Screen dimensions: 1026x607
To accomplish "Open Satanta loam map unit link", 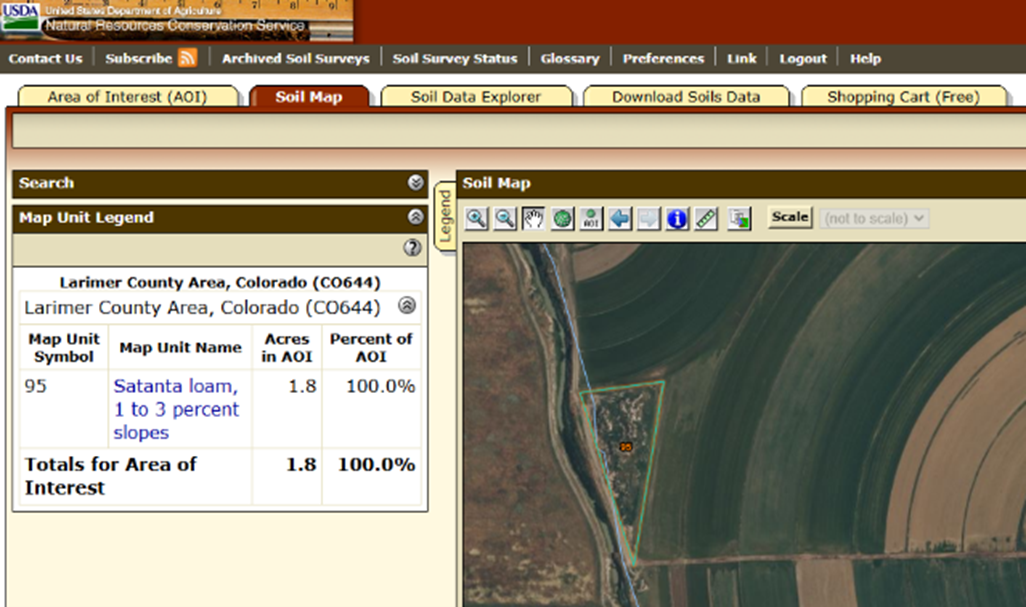I will tap(177, 409).
